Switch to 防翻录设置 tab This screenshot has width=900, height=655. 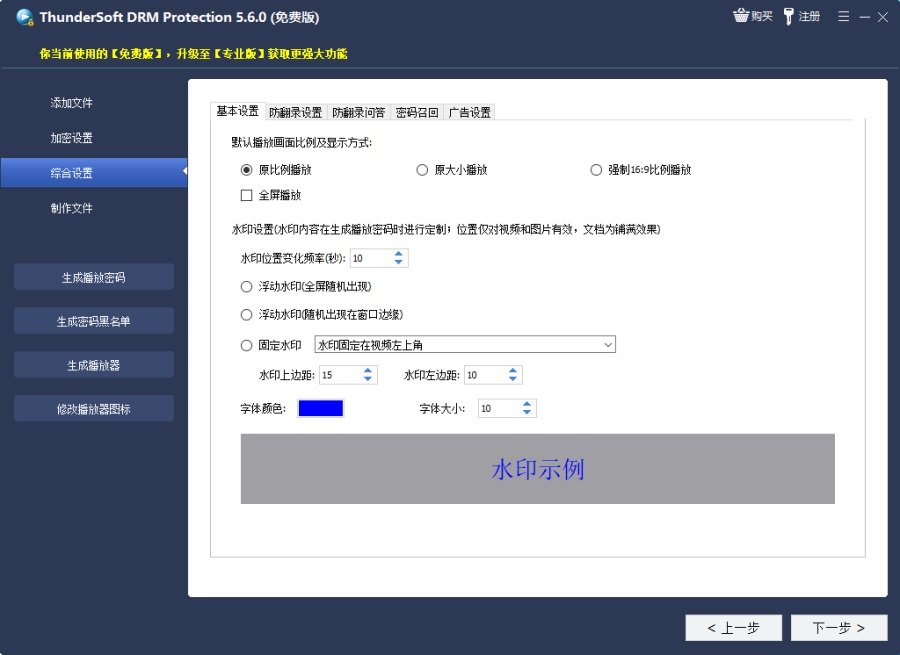(x=296, y=113)
